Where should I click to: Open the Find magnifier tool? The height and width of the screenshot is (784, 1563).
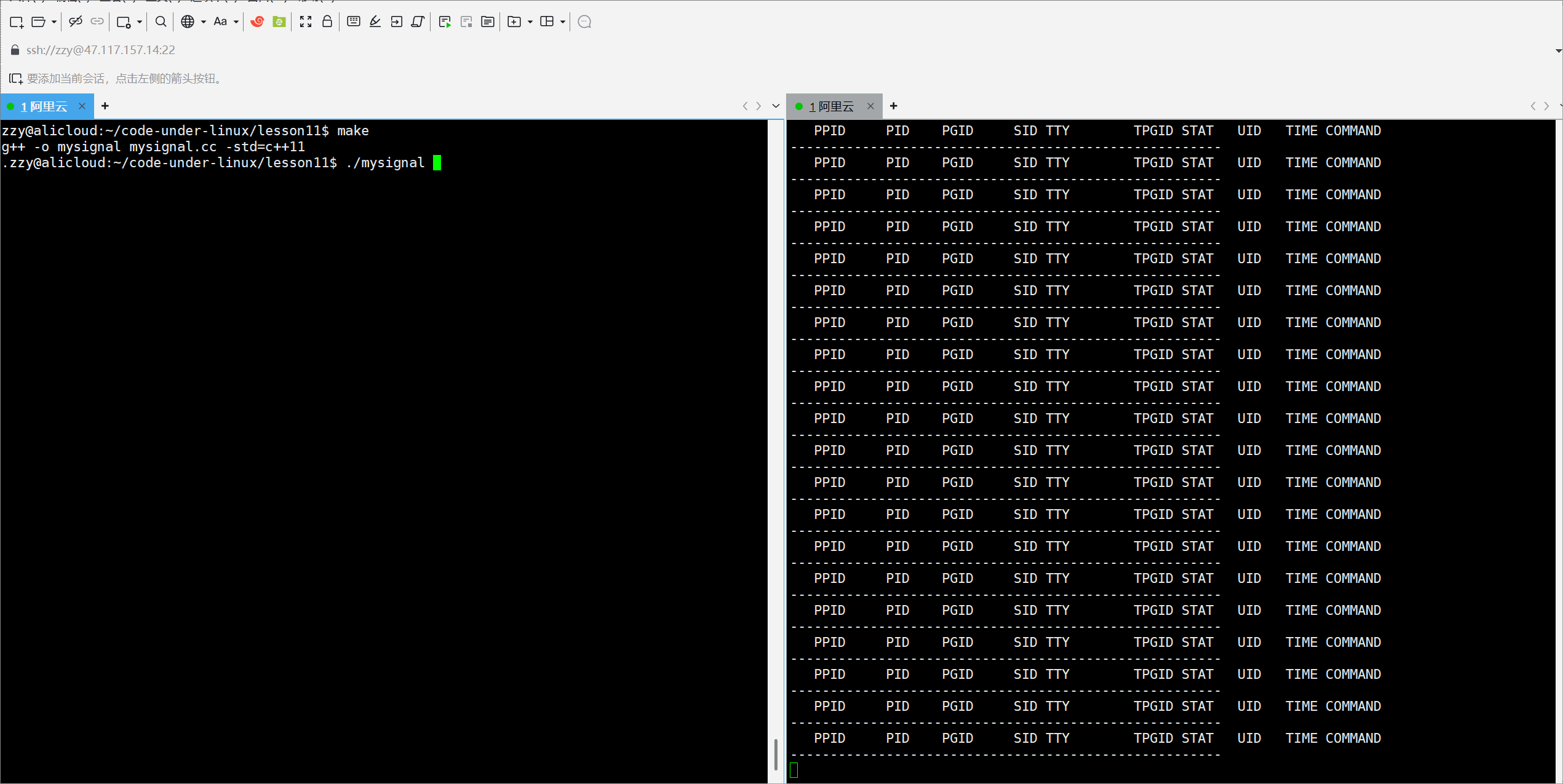point(161,22)
